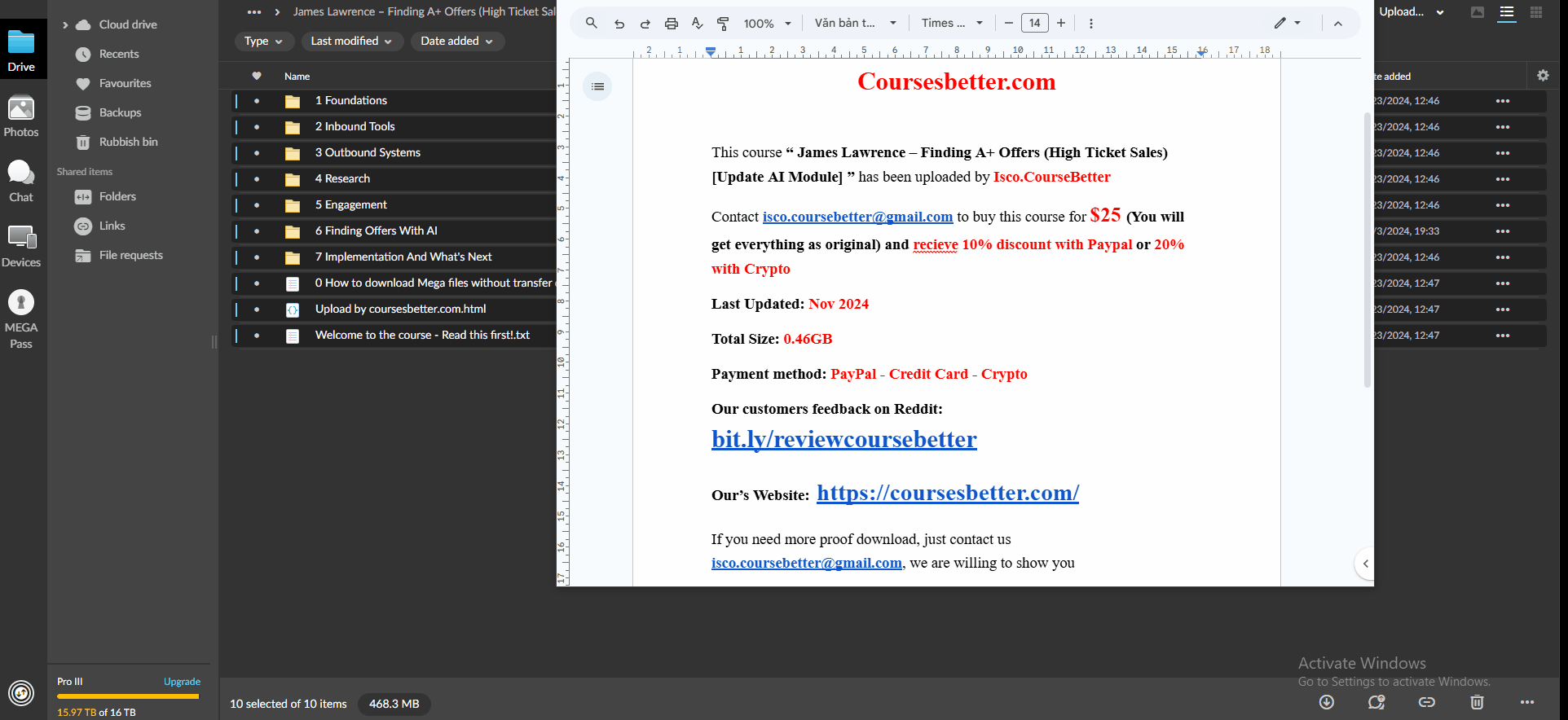Click the left indent marker on ruler
The image size is (1568, 720).
pos(711,53)
